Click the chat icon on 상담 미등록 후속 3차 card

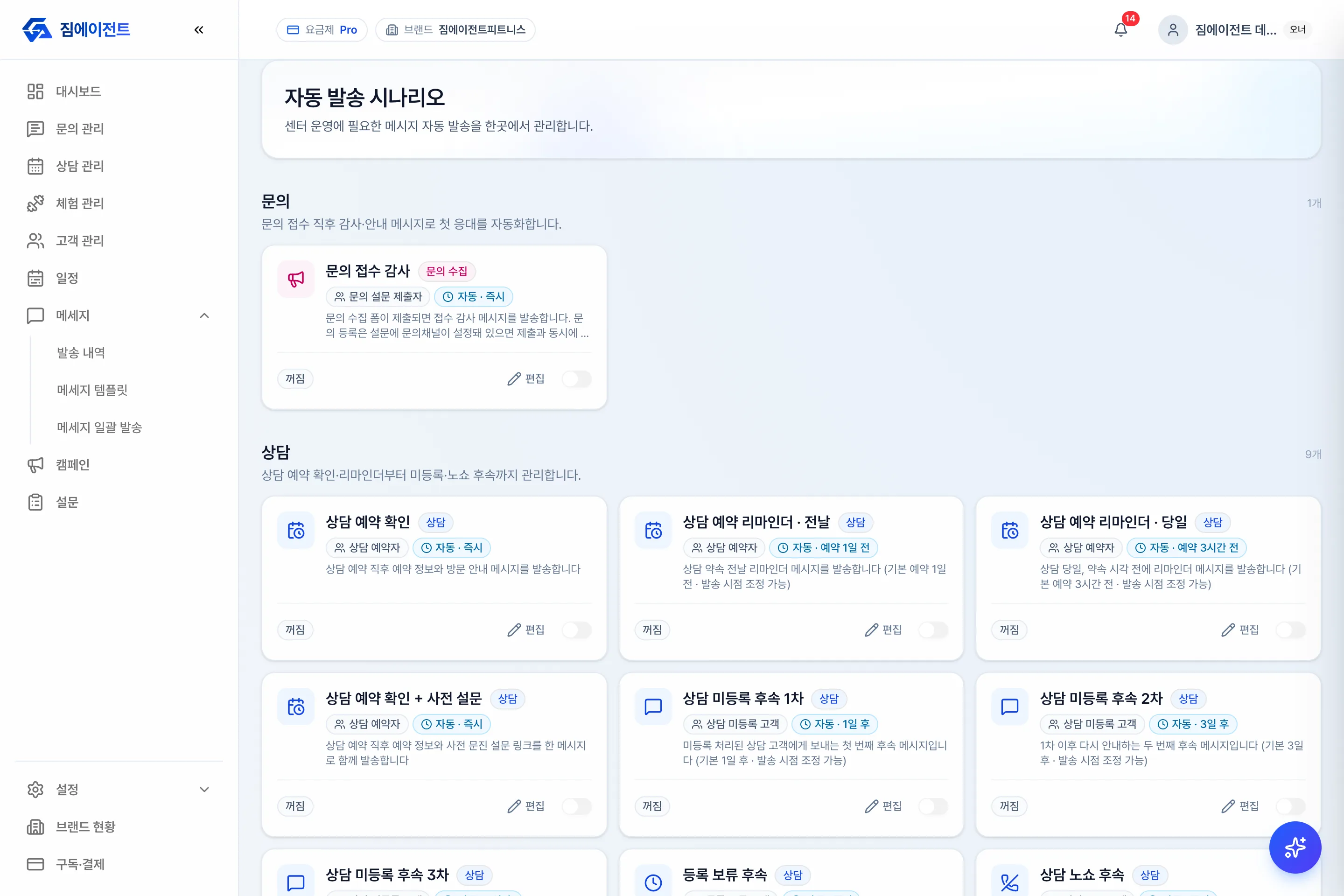click(295, 882)
